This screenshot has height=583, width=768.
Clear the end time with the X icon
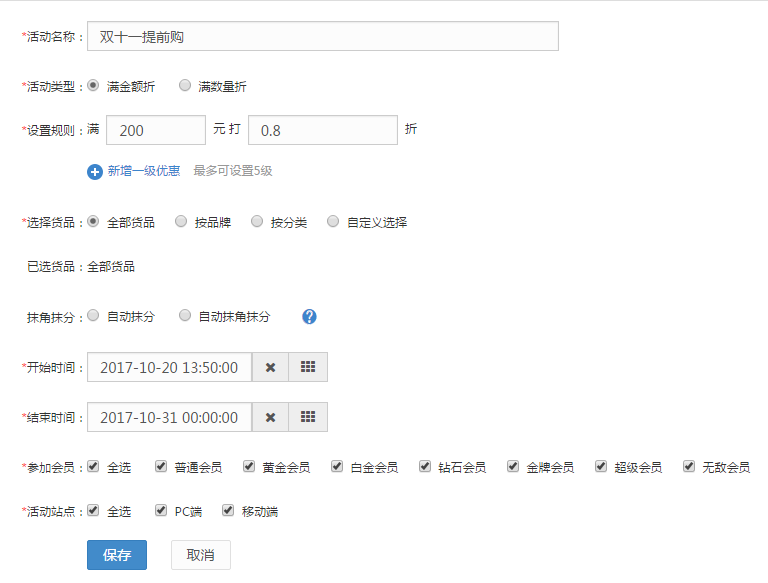[270, 417]
